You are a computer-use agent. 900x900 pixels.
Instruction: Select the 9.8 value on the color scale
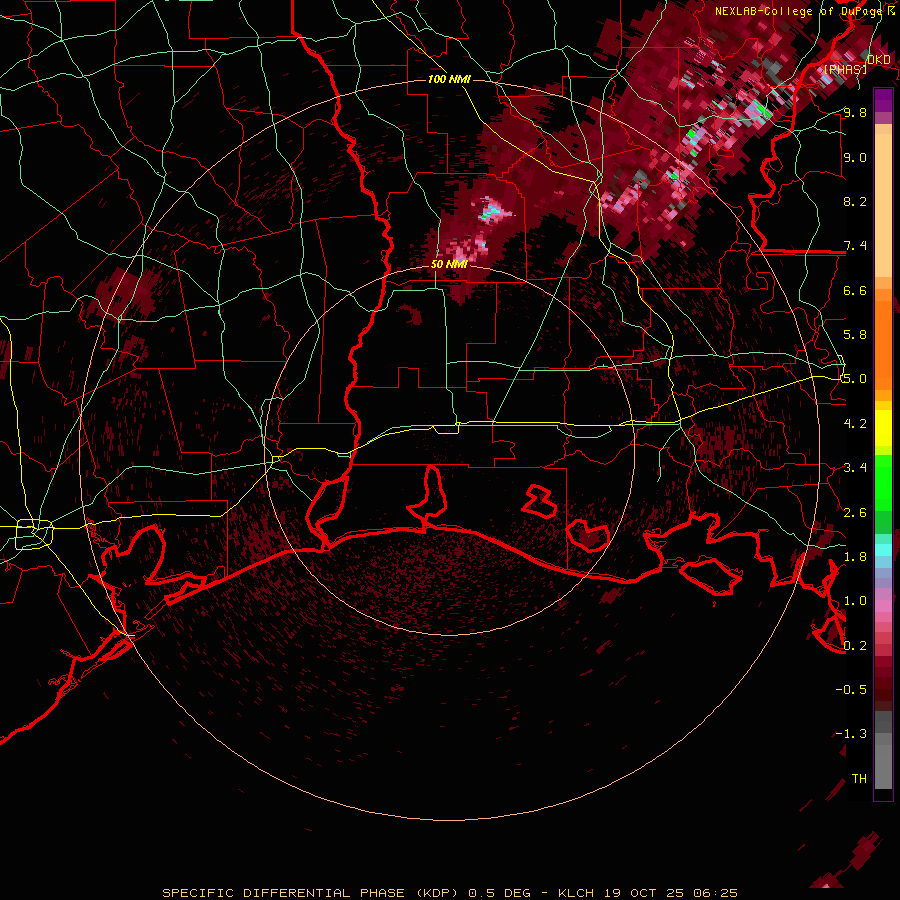tap(855, 113)
